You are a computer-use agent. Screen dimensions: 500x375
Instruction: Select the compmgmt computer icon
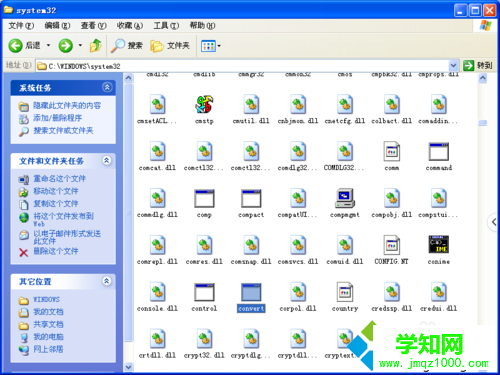coord(345,198)
